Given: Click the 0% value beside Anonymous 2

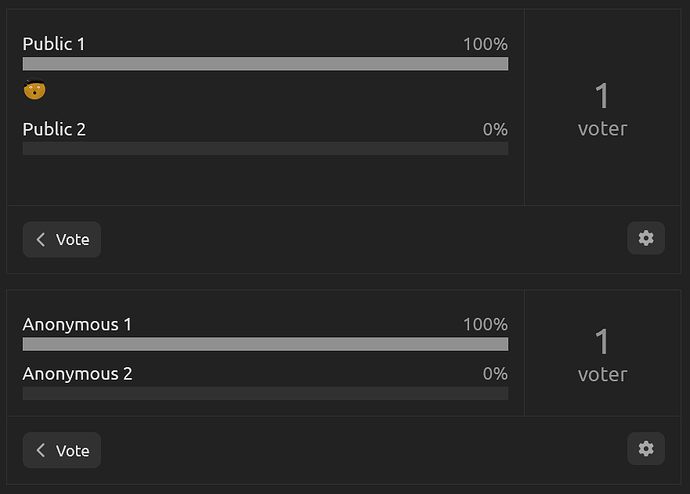Looking at the screenshot, I should click(495, 374).
